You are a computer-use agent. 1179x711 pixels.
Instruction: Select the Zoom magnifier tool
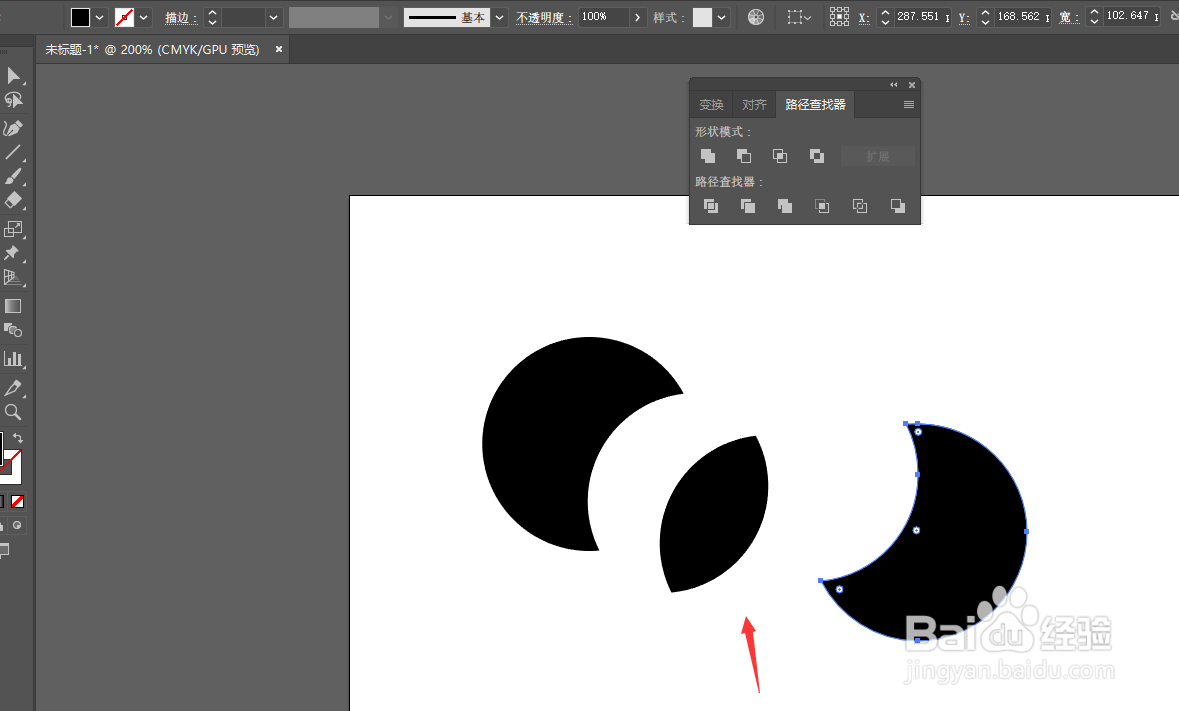(x=13, y=412)
